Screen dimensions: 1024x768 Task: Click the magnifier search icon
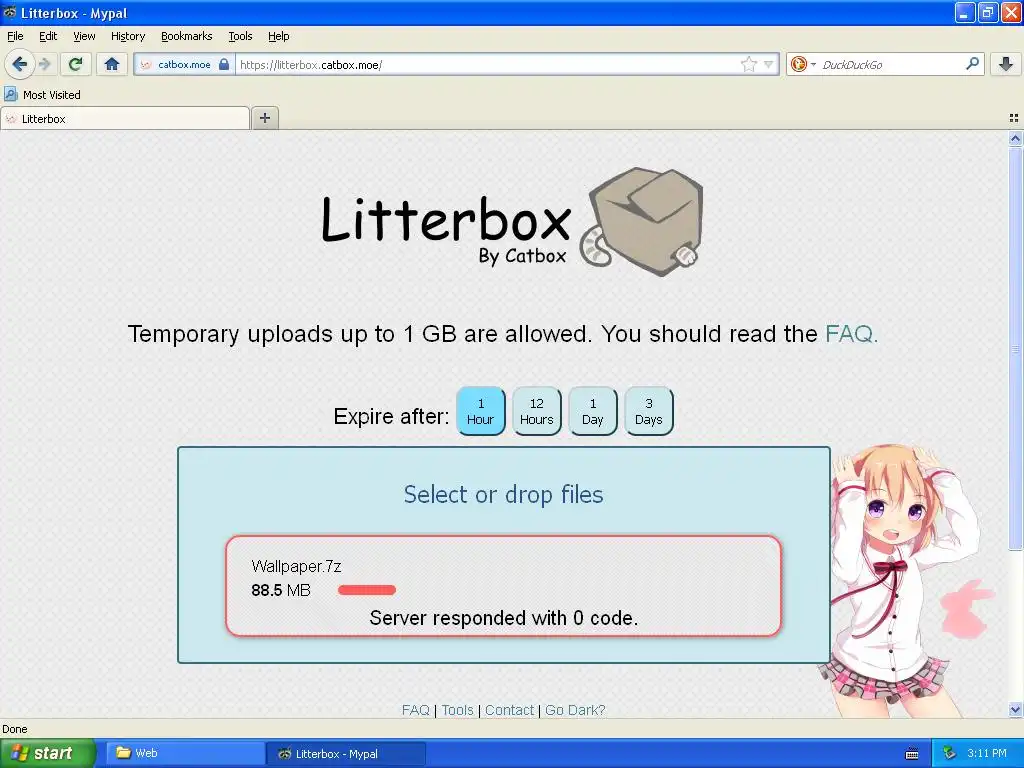coord(972,63)
